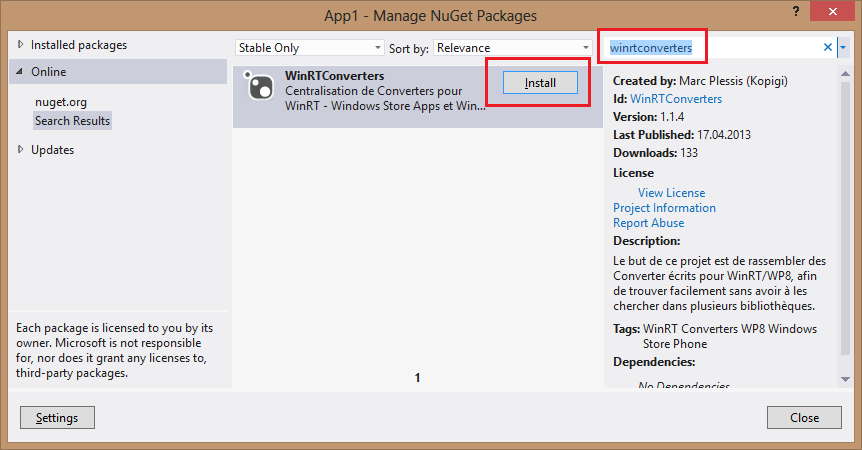This screenshot has width=862, height=450.
Task: Open search box history dropdown arrow
Action: coord(843,48)
